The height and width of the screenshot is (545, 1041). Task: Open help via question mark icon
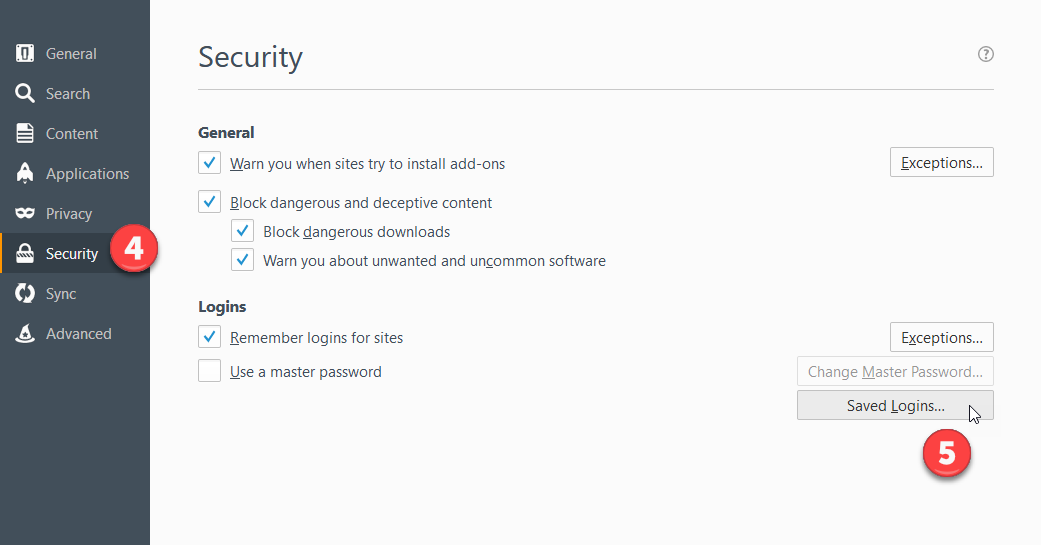[x=985, y=54]
